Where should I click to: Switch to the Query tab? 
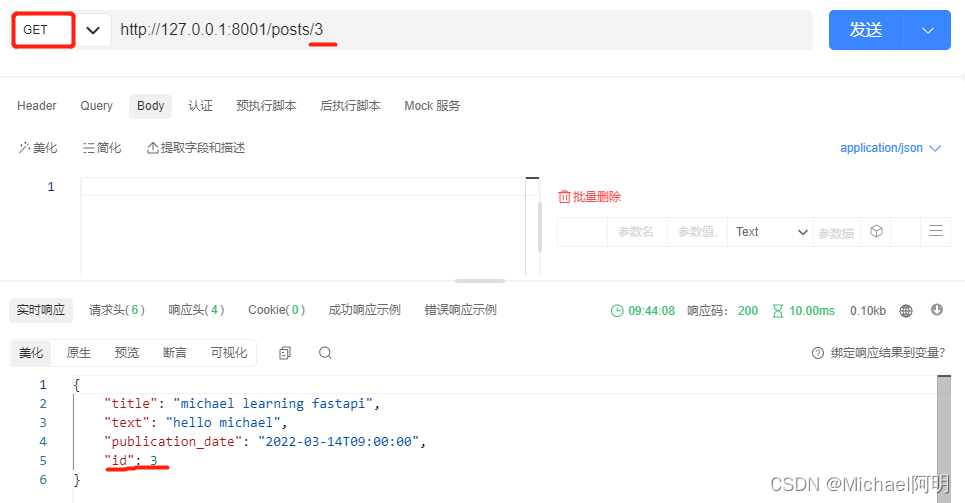coord(97,106)
